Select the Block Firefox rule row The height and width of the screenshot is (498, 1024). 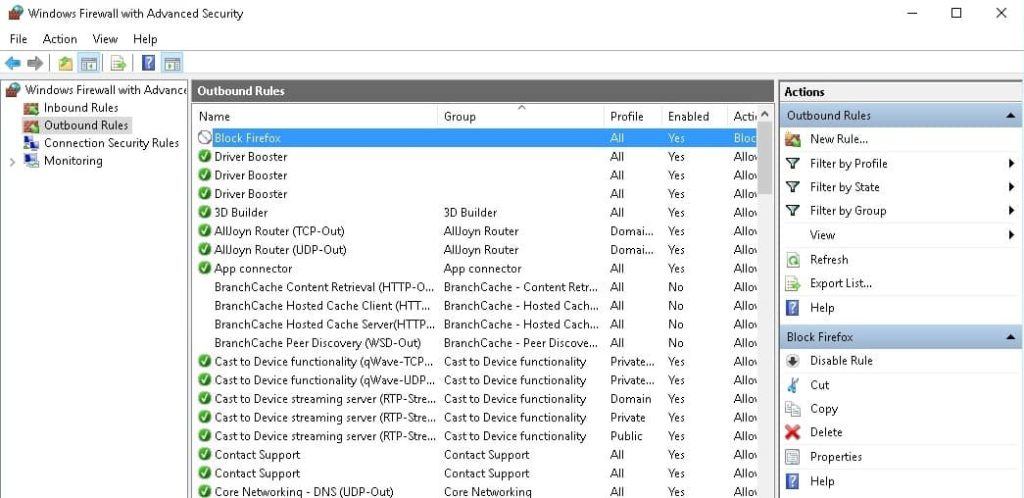[477, 138]
